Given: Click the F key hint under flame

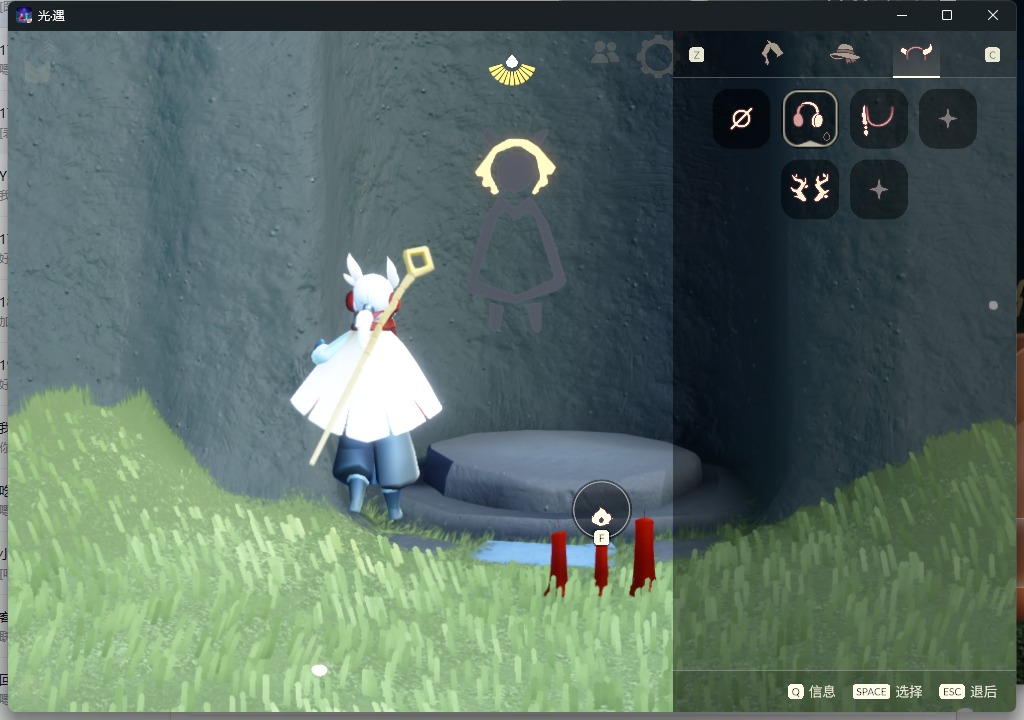Looking at the screenshot, I should [601, 538].
